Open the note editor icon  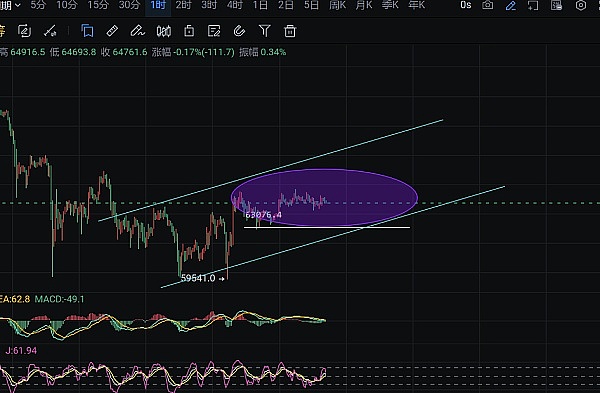[x=214, y=31]
